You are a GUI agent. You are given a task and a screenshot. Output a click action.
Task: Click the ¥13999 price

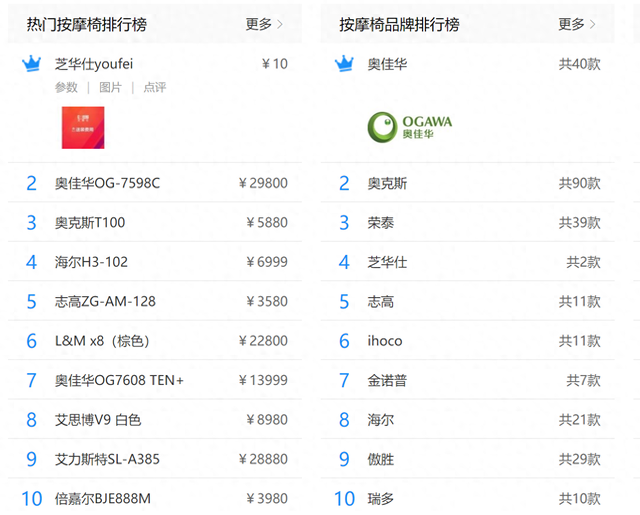263,380
